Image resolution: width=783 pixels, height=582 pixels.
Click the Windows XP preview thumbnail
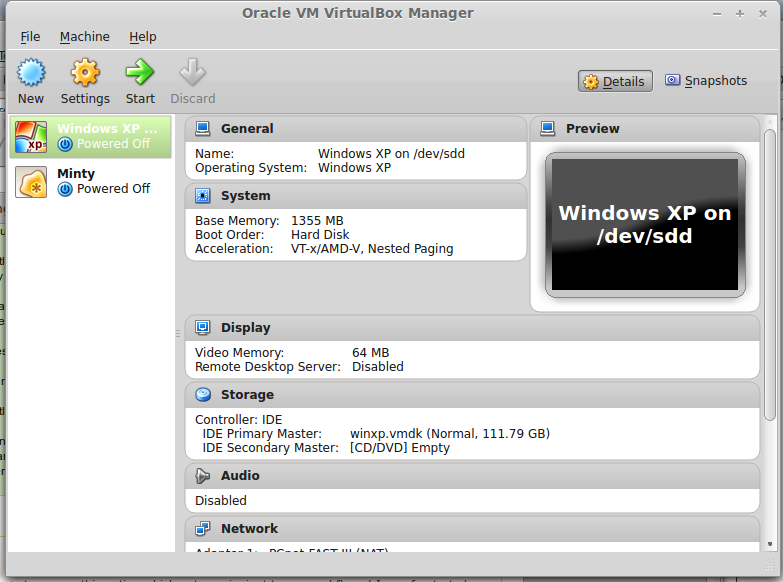click(645, 225)
